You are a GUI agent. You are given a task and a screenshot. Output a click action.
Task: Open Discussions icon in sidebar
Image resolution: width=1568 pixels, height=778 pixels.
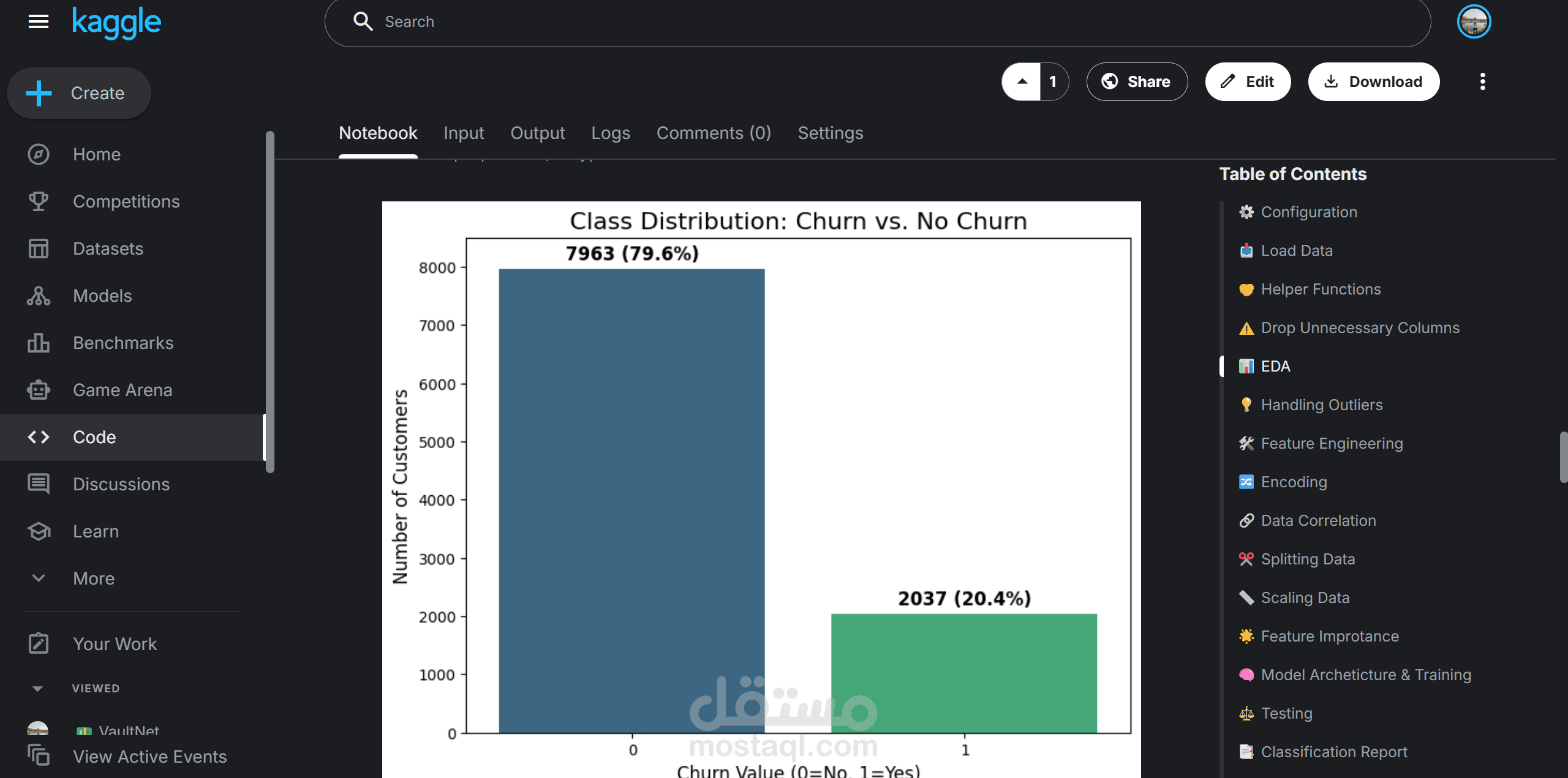pyautogui.click(x=38, y=484)
